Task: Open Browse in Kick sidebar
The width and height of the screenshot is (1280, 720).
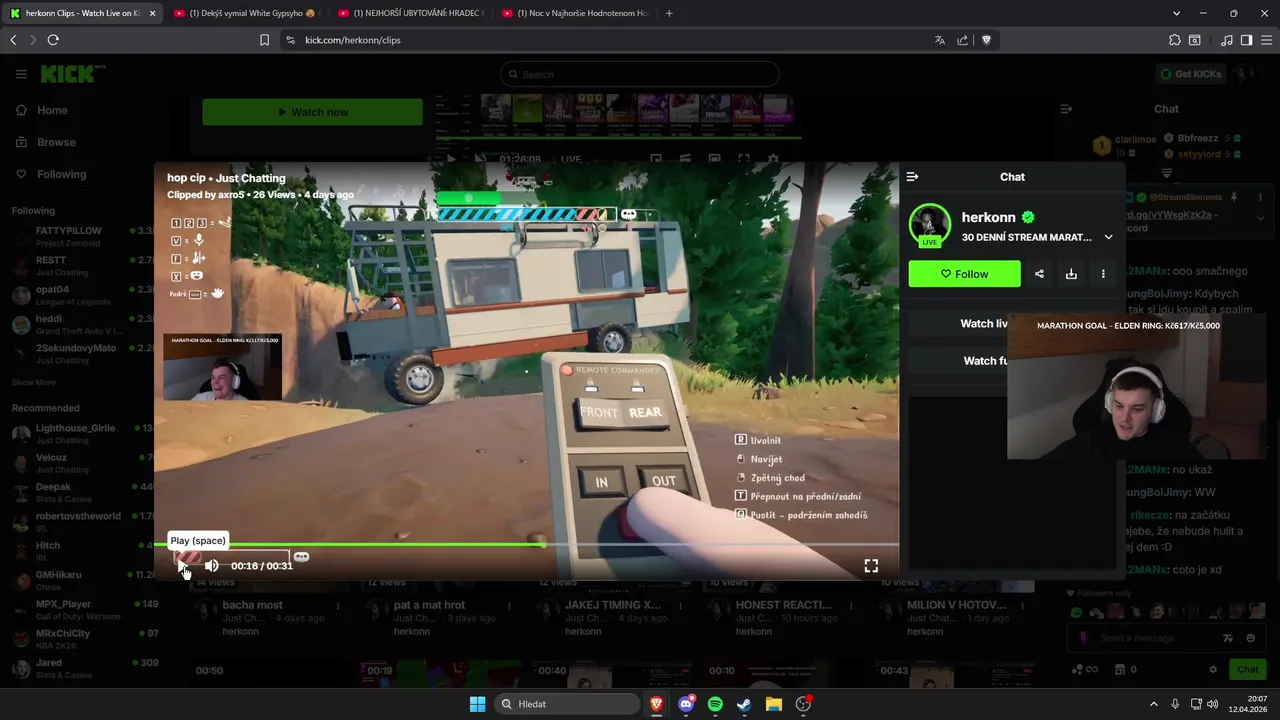Action: point(56,142)
